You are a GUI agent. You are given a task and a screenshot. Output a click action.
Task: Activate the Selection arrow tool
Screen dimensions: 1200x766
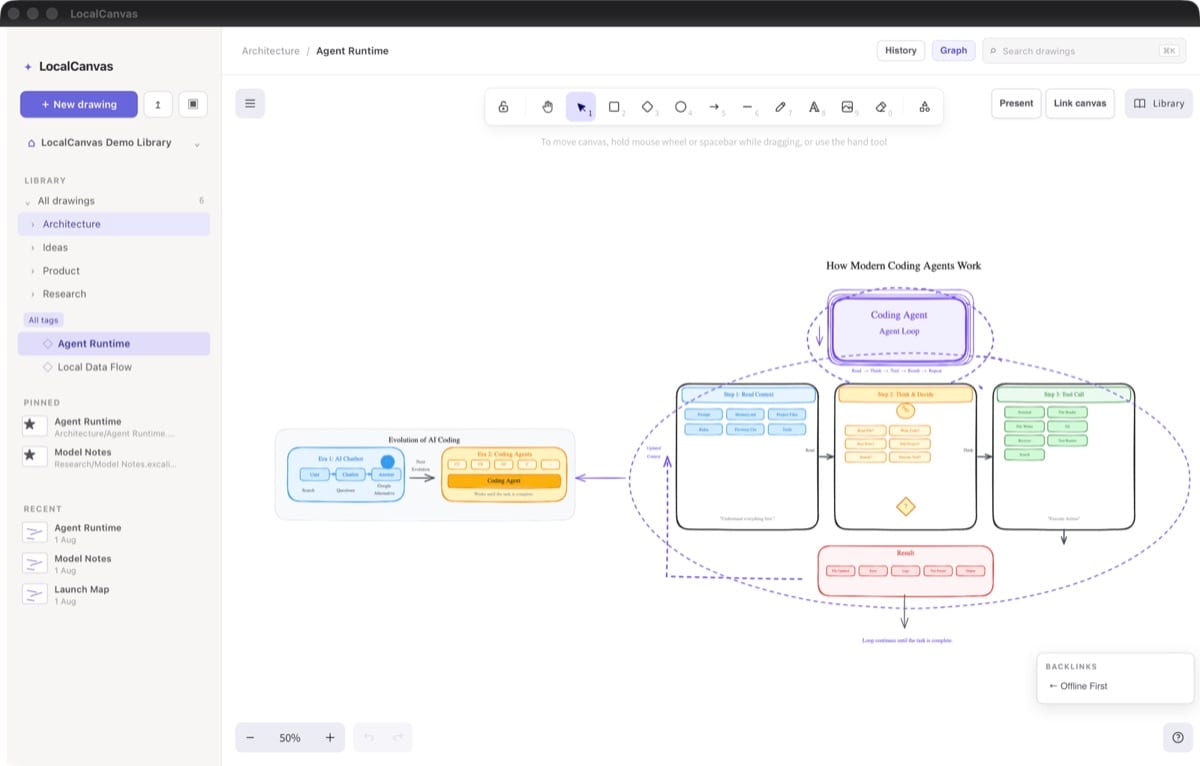(x=581, y=107)
